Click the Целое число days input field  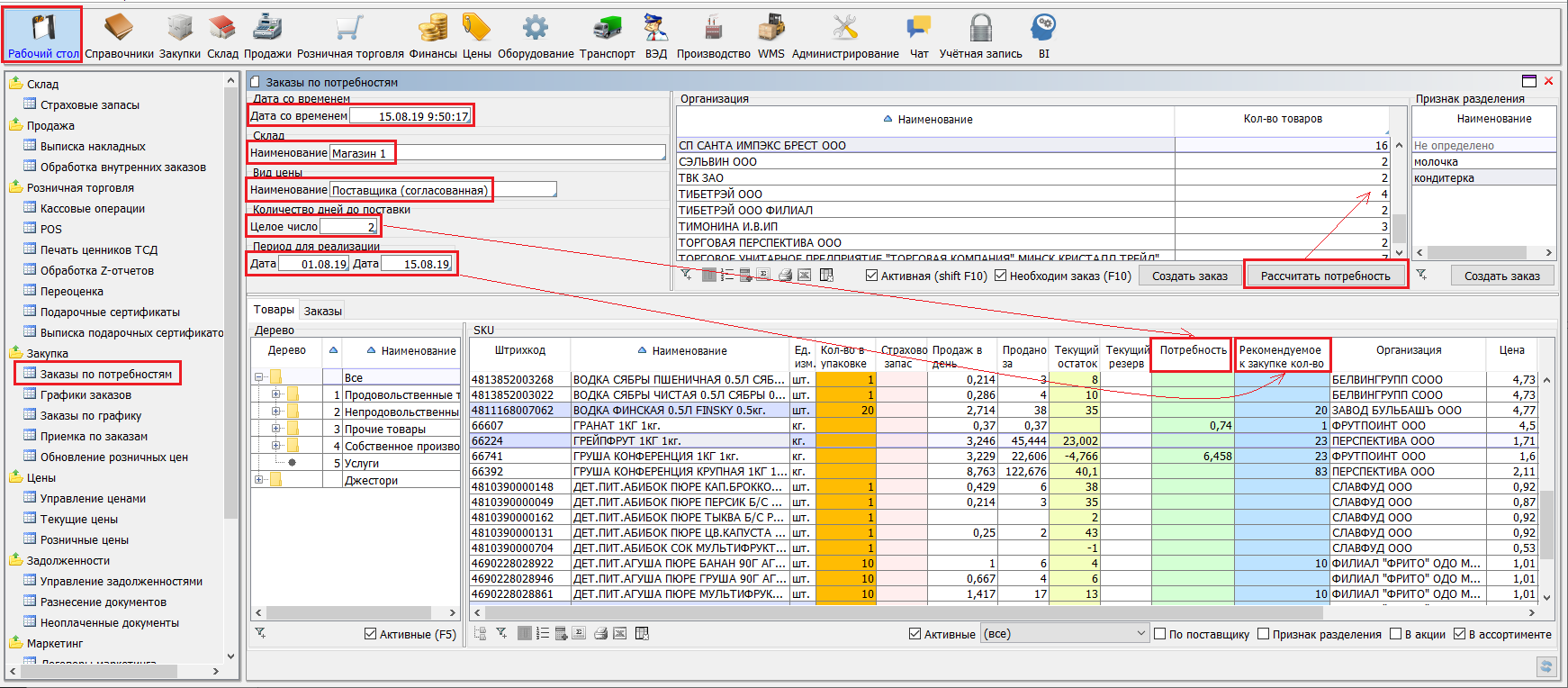tap(347, 227)
